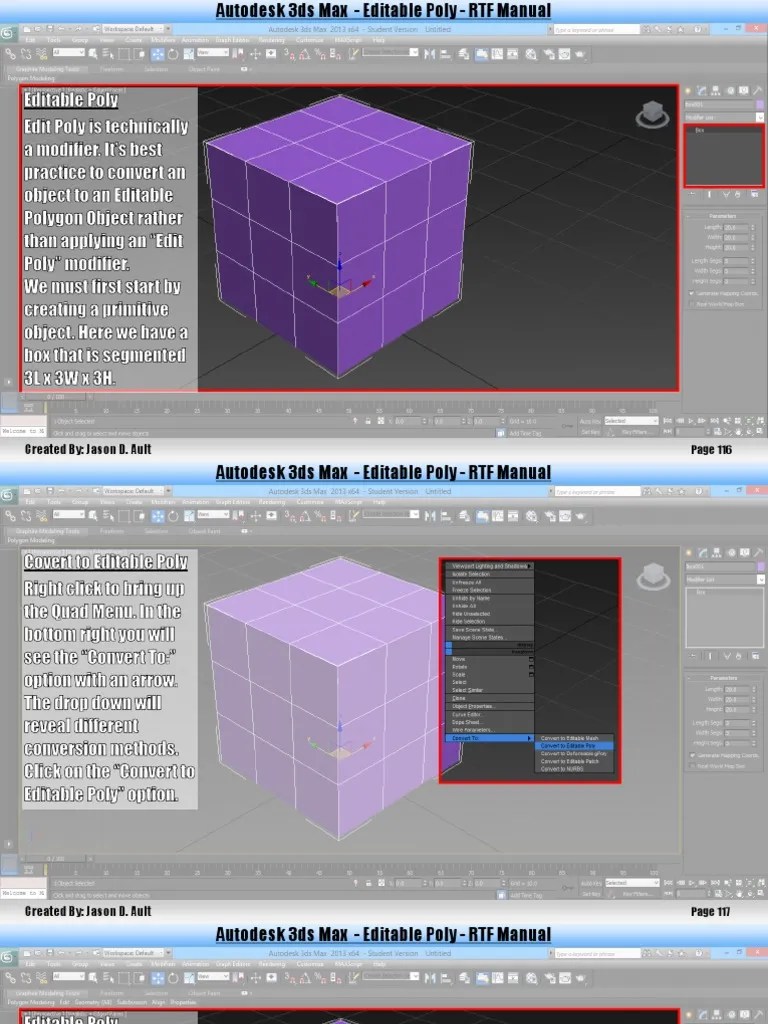Toggle Auto Key on Page 116
Image resolution: width=768 pixels, height=1024 pixels.
pos(590,421)
